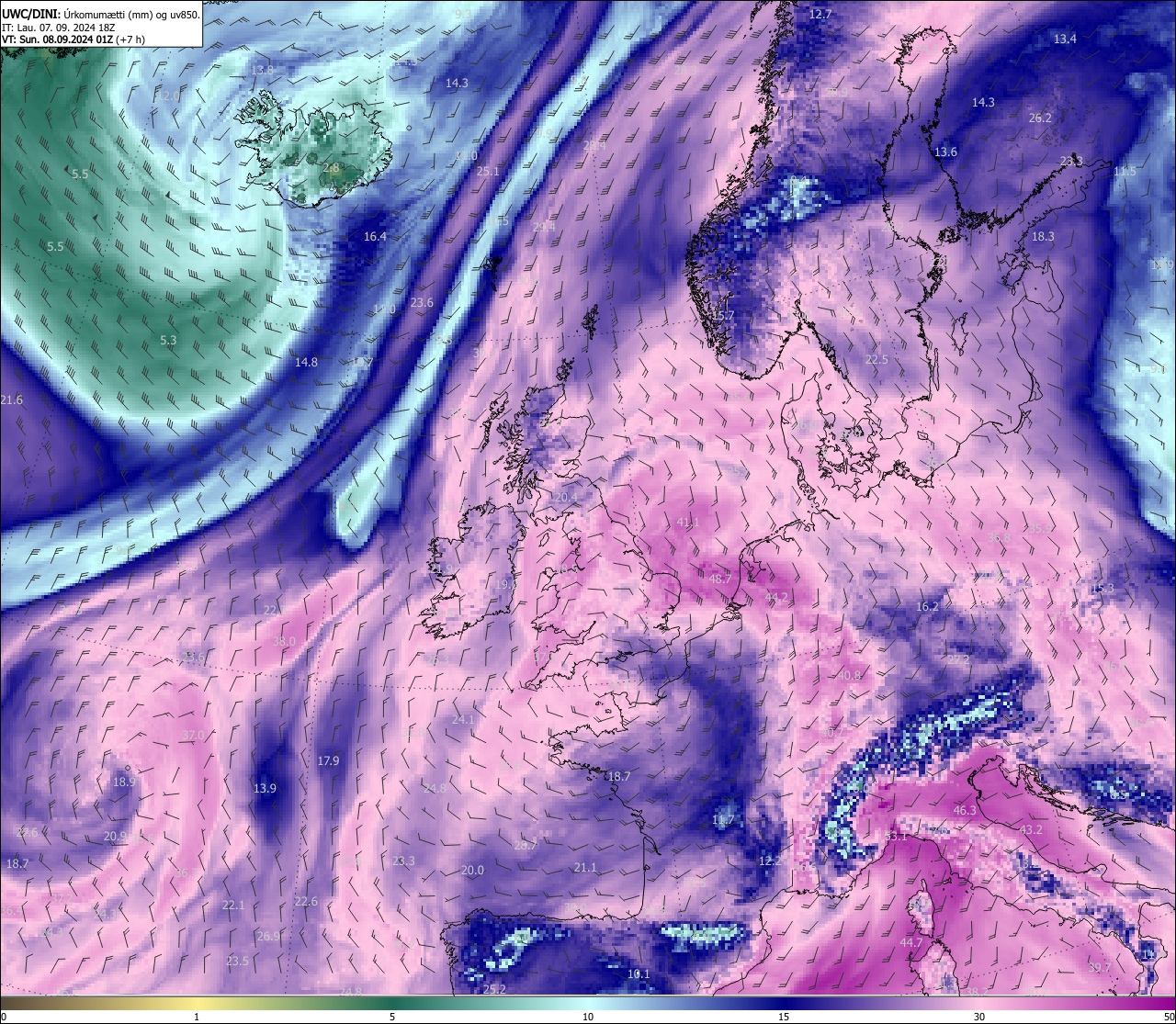This screenshot has width=1176, height=1024.
Task: Click the 37.0 value in the Atlantic
Action: pos(193,736)
